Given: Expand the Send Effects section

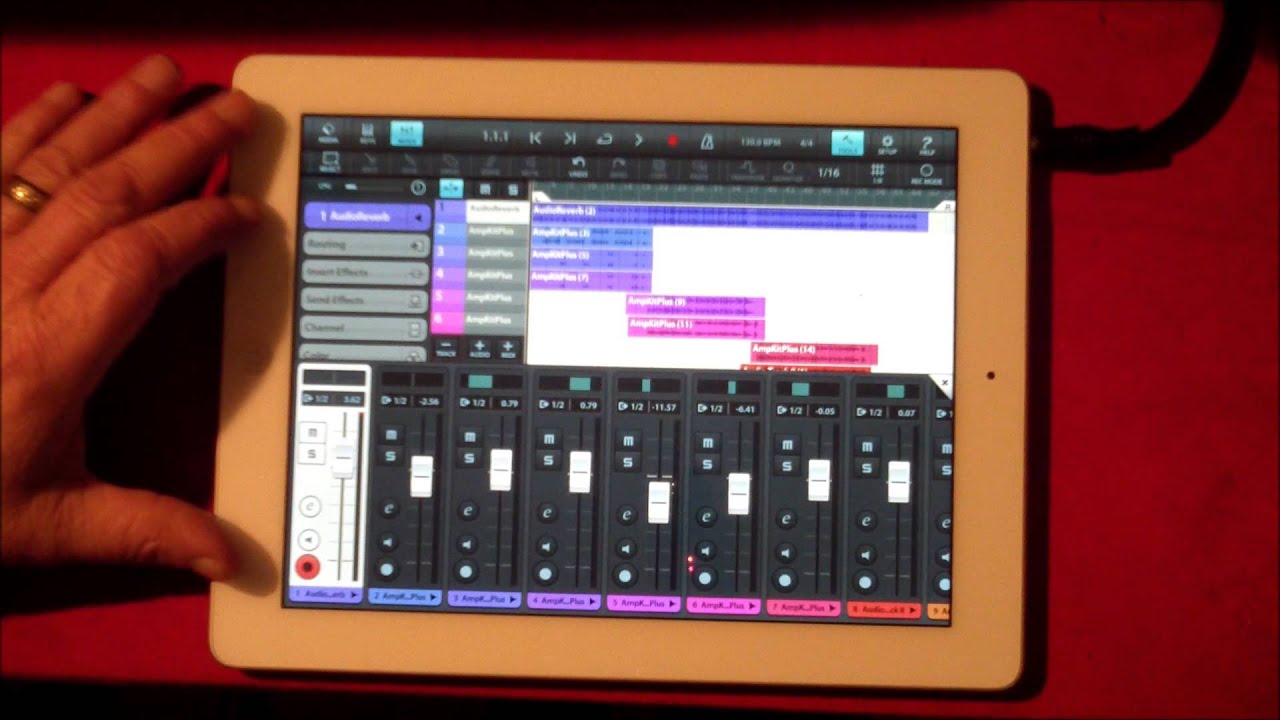Looking at the screenshot, I should (365, 300).
